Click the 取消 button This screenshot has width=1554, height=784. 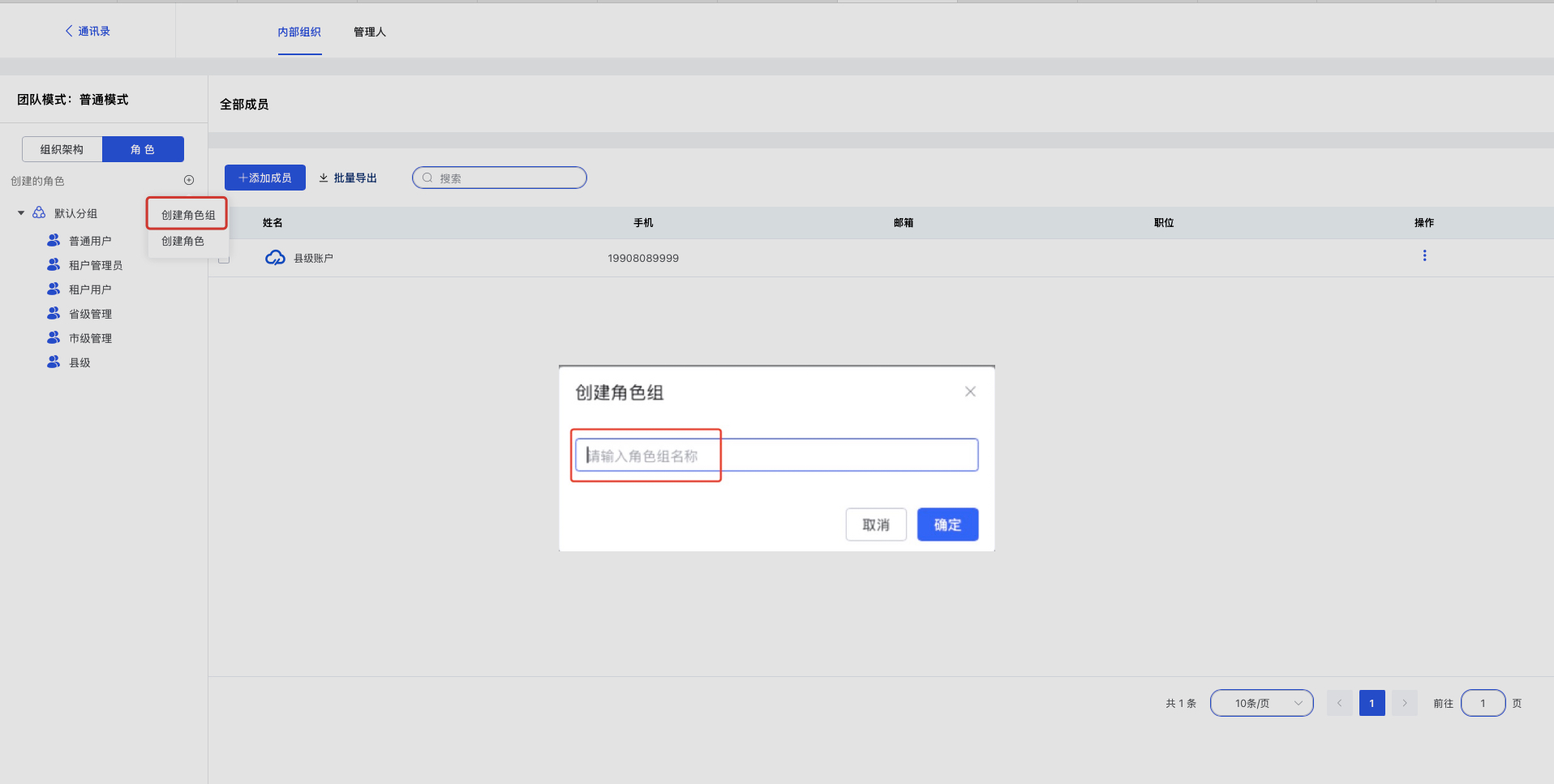(876, 525)
